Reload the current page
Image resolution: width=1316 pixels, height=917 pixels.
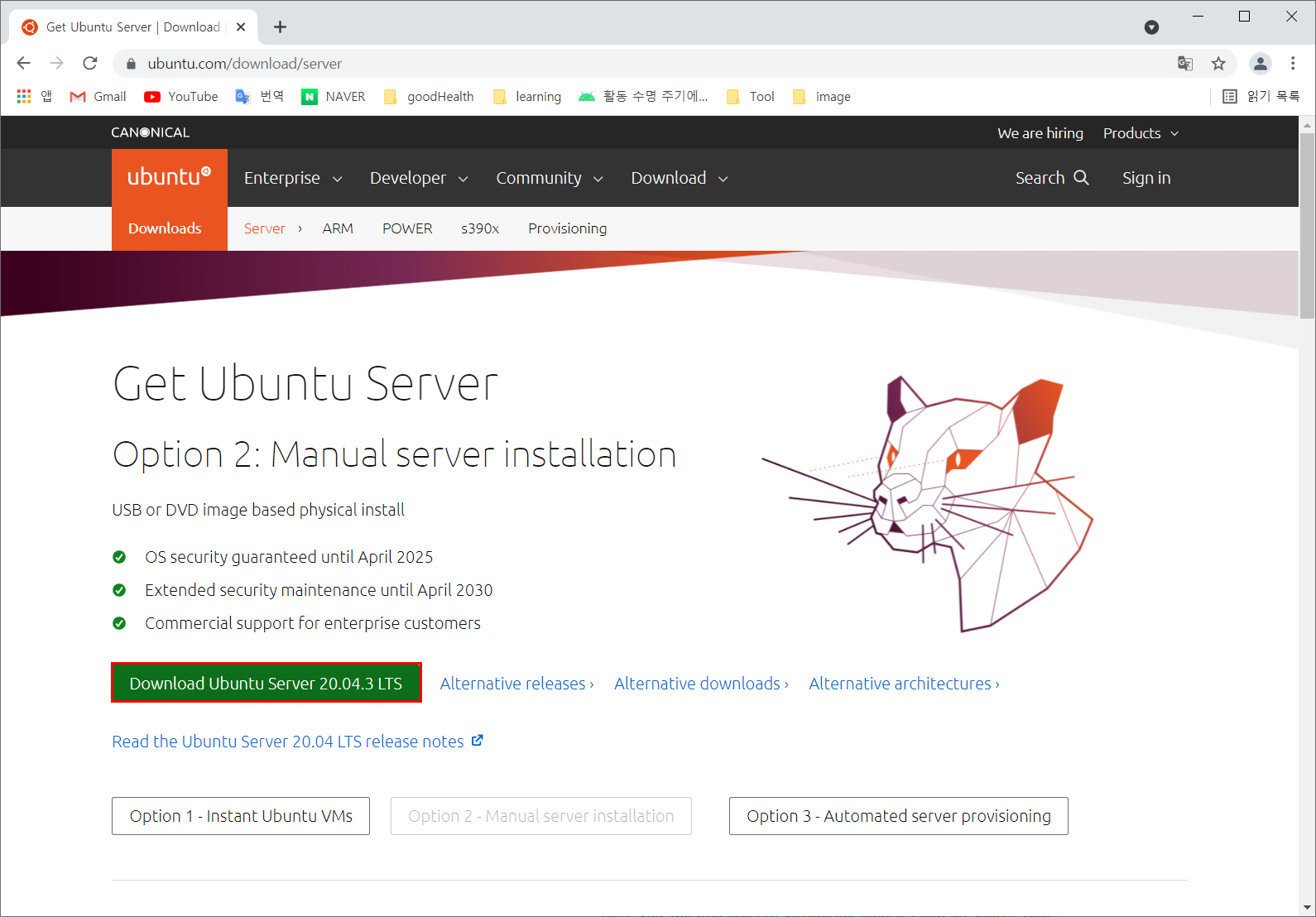(x=90, y=63)
